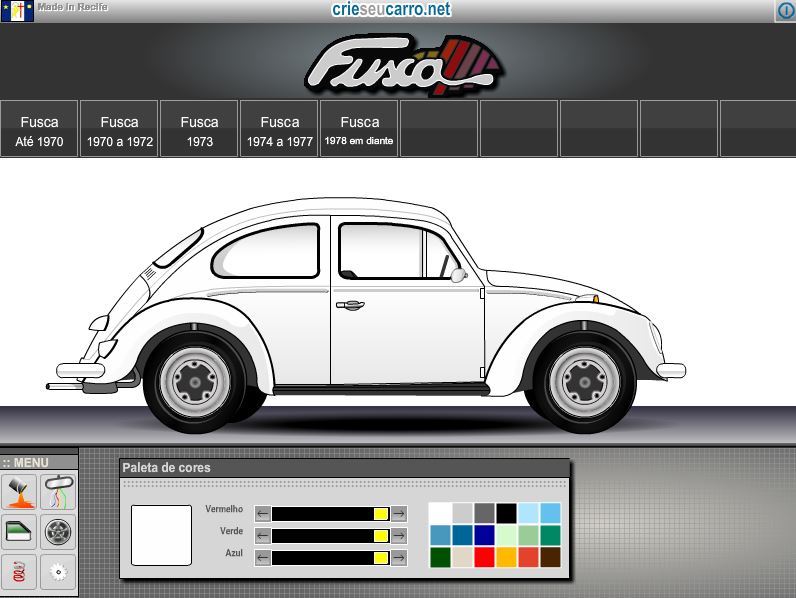Screen dimensions: 796x598
Task: Click the car door handle
Action: point(350,305)
